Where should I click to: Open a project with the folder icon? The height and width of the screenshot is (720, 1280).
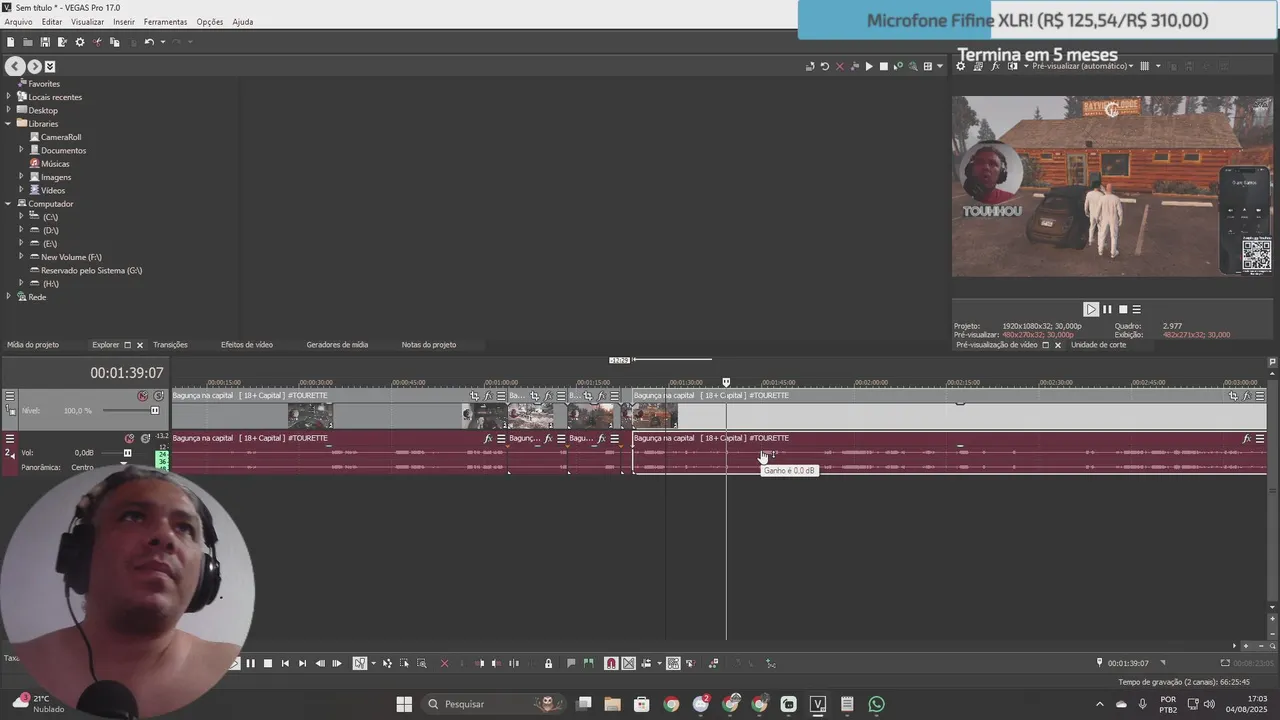tap(28, 42)
